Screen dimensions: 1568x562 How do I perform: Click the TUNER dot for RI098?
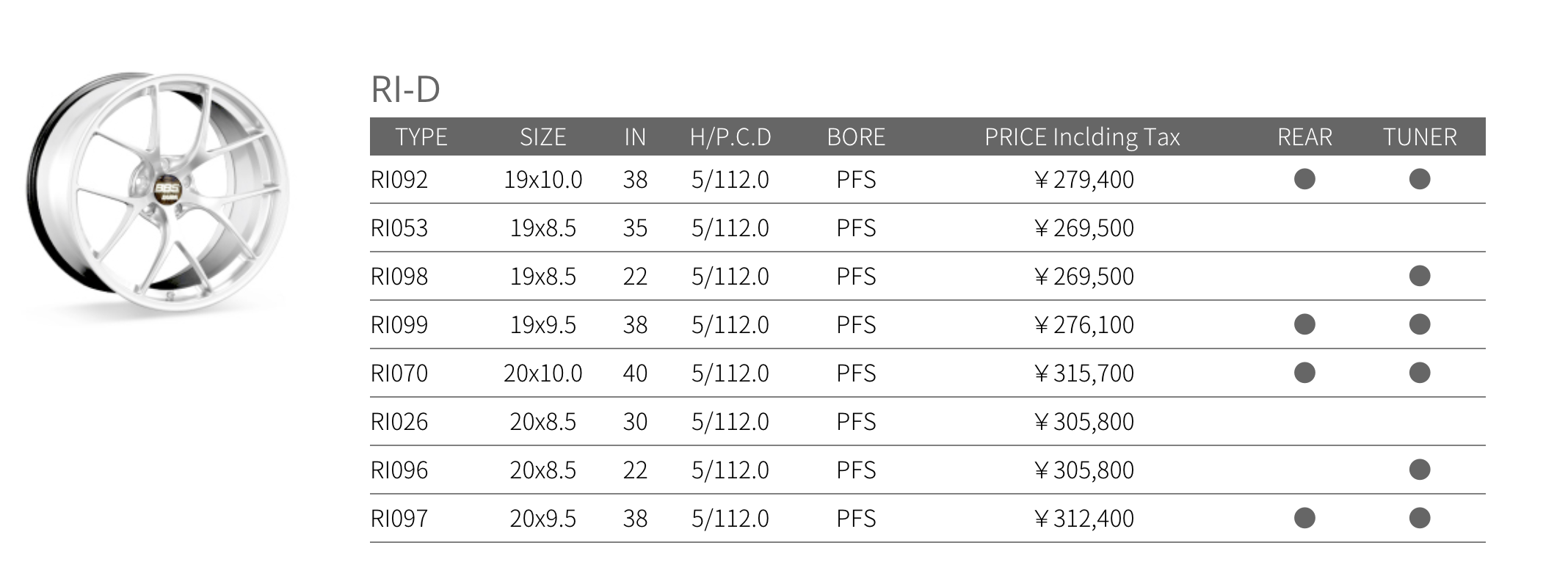[x=1420, y=276]
